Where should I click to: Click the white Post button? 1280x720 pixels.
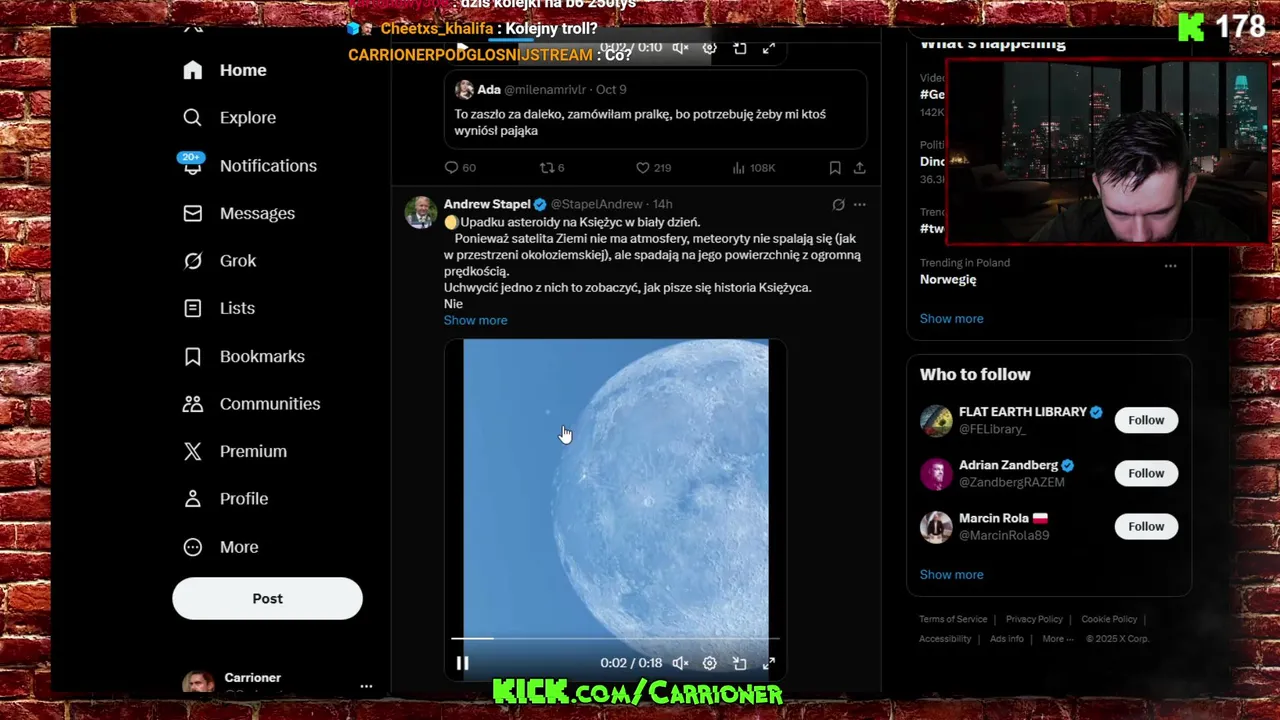pos(267,598)
